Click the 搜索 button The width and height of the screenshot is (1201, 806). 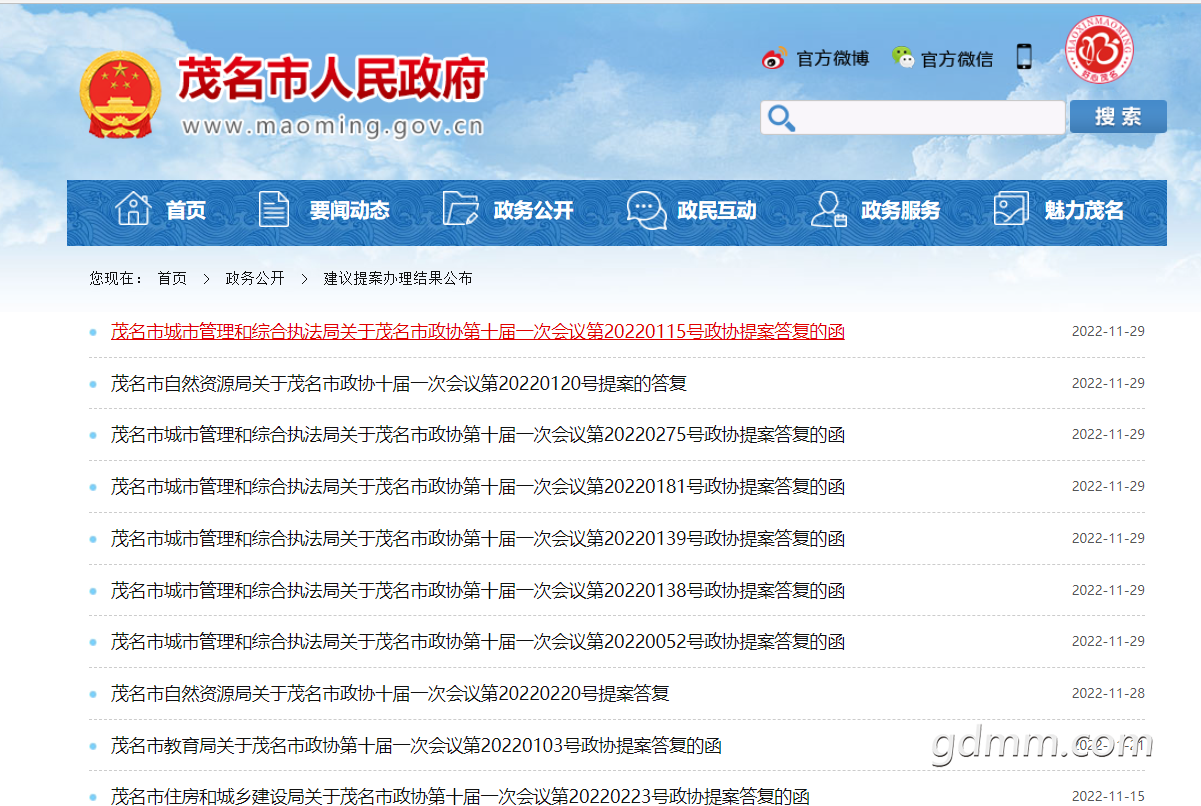(x=1118, y=117)
